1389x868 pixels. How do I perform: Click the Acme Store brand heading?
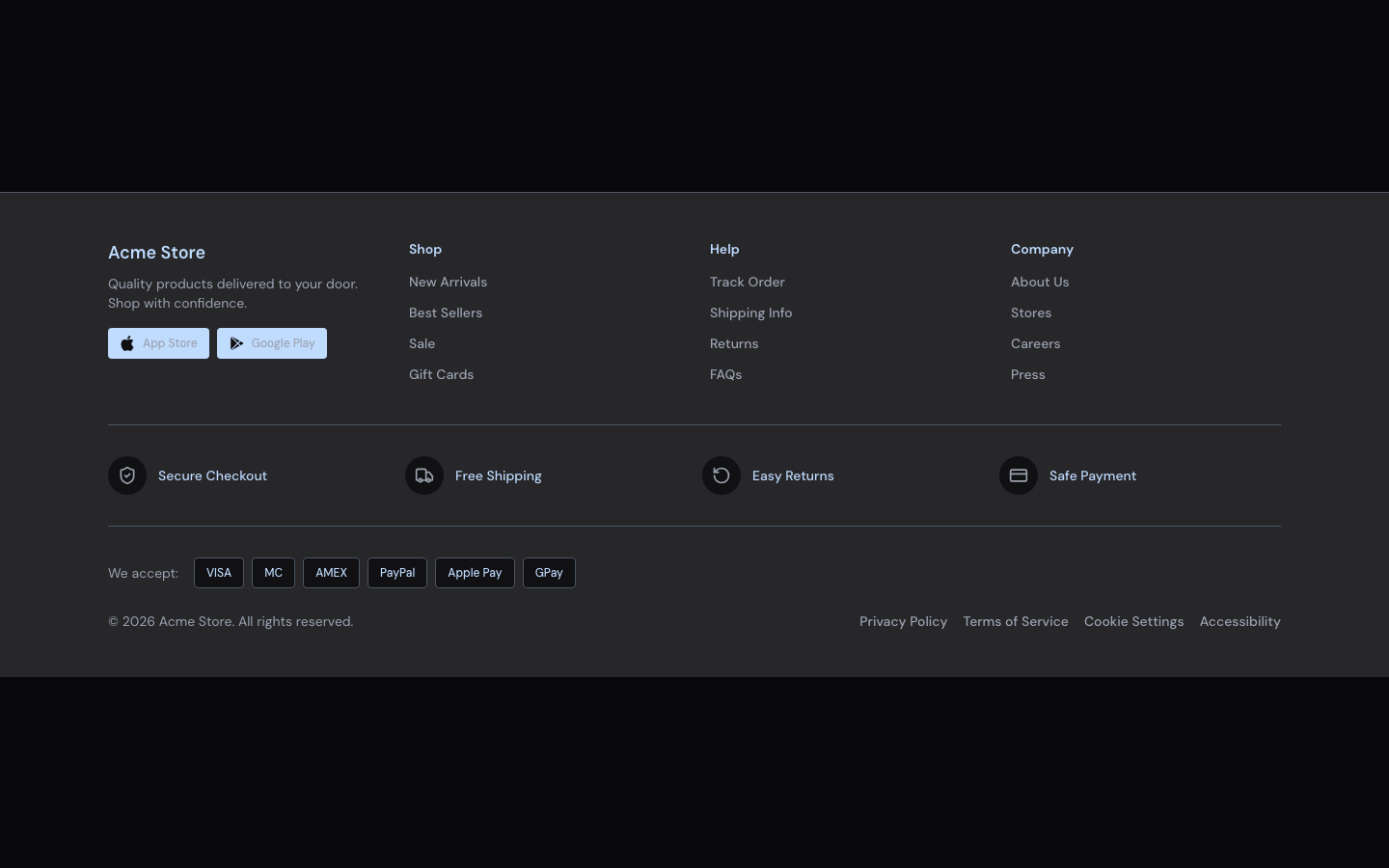click(156, 253)
